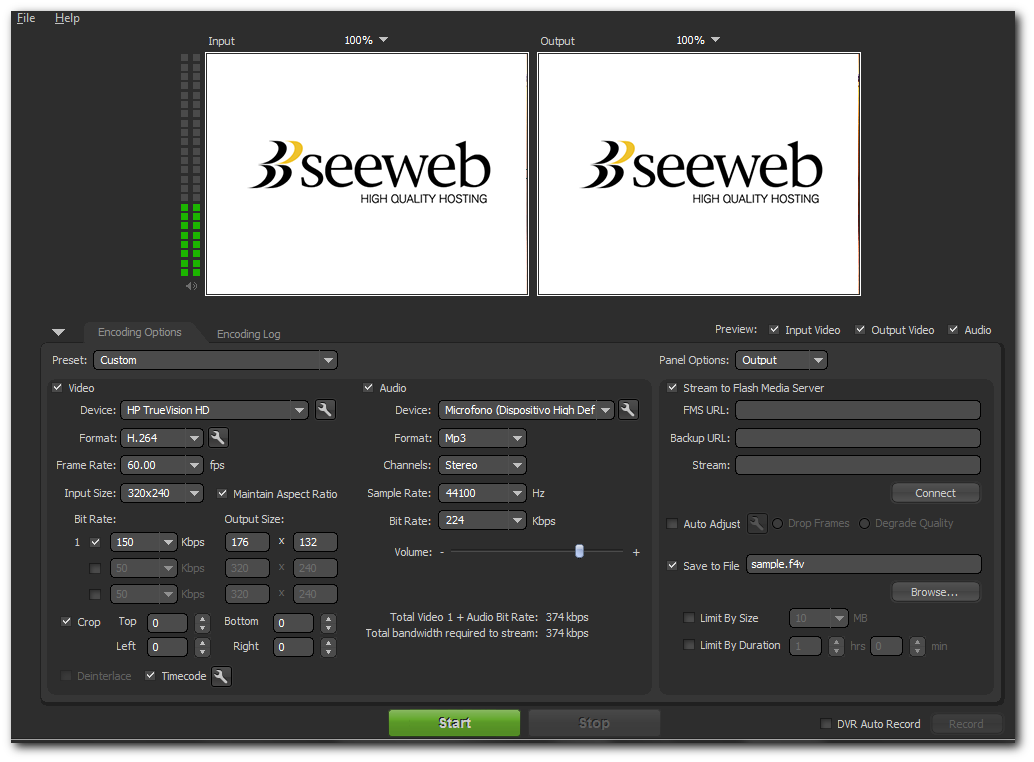
Task: Click the Record button
Action: [966, 724]
